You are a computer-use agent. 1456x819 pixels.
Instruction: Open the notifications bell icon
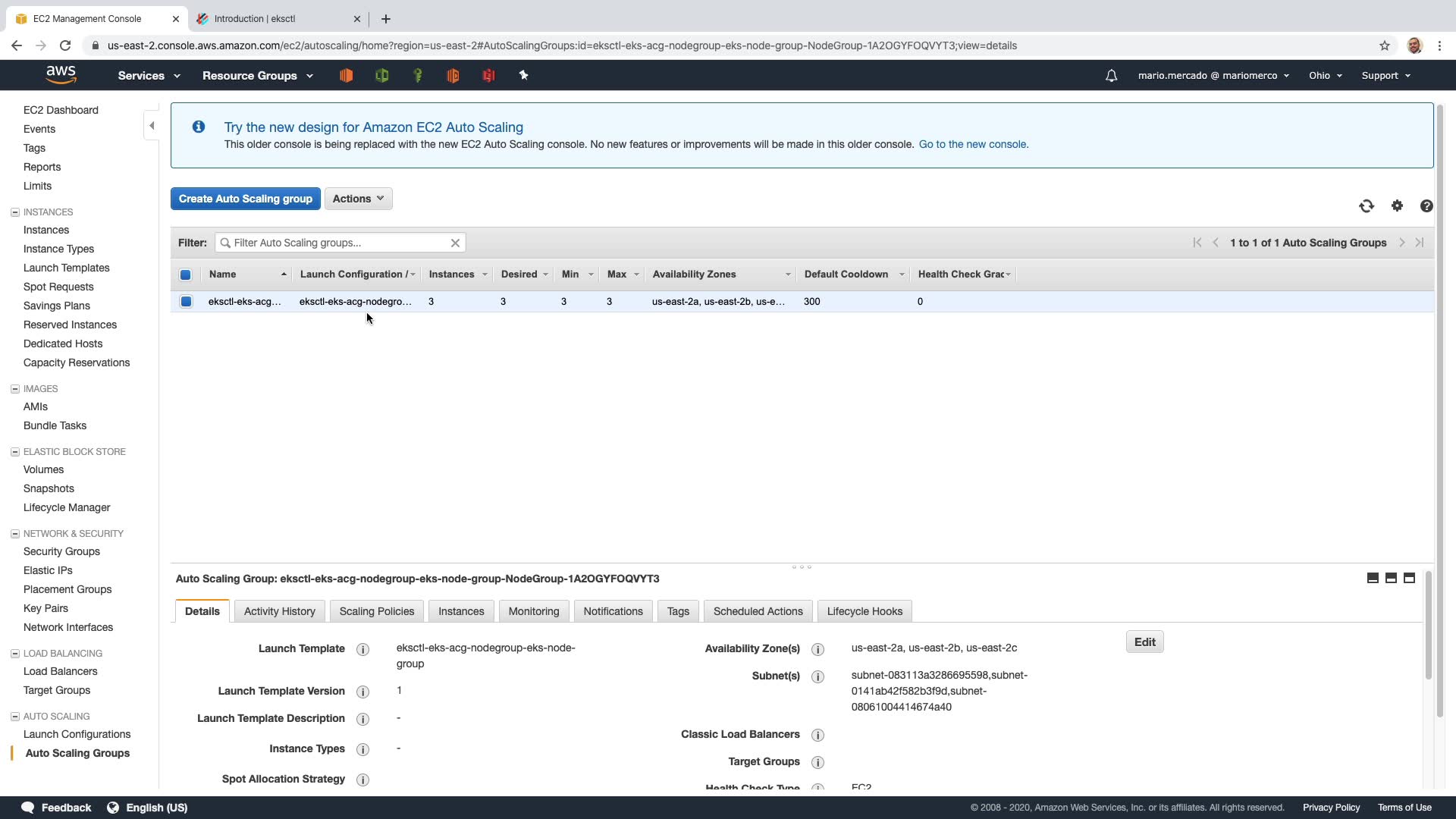pos(1111,76)
